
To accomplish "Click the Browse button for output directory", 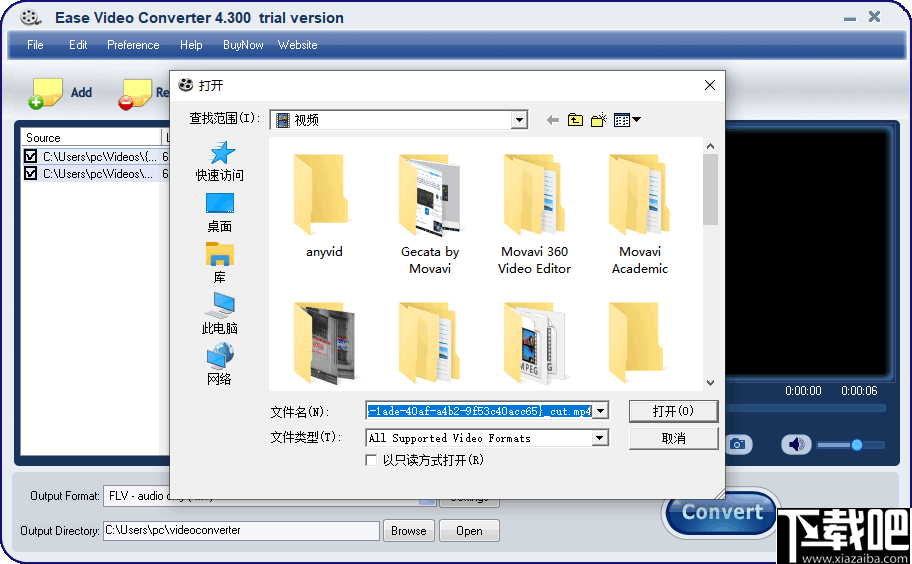I will pyautogui.click(x=408, y=531).
